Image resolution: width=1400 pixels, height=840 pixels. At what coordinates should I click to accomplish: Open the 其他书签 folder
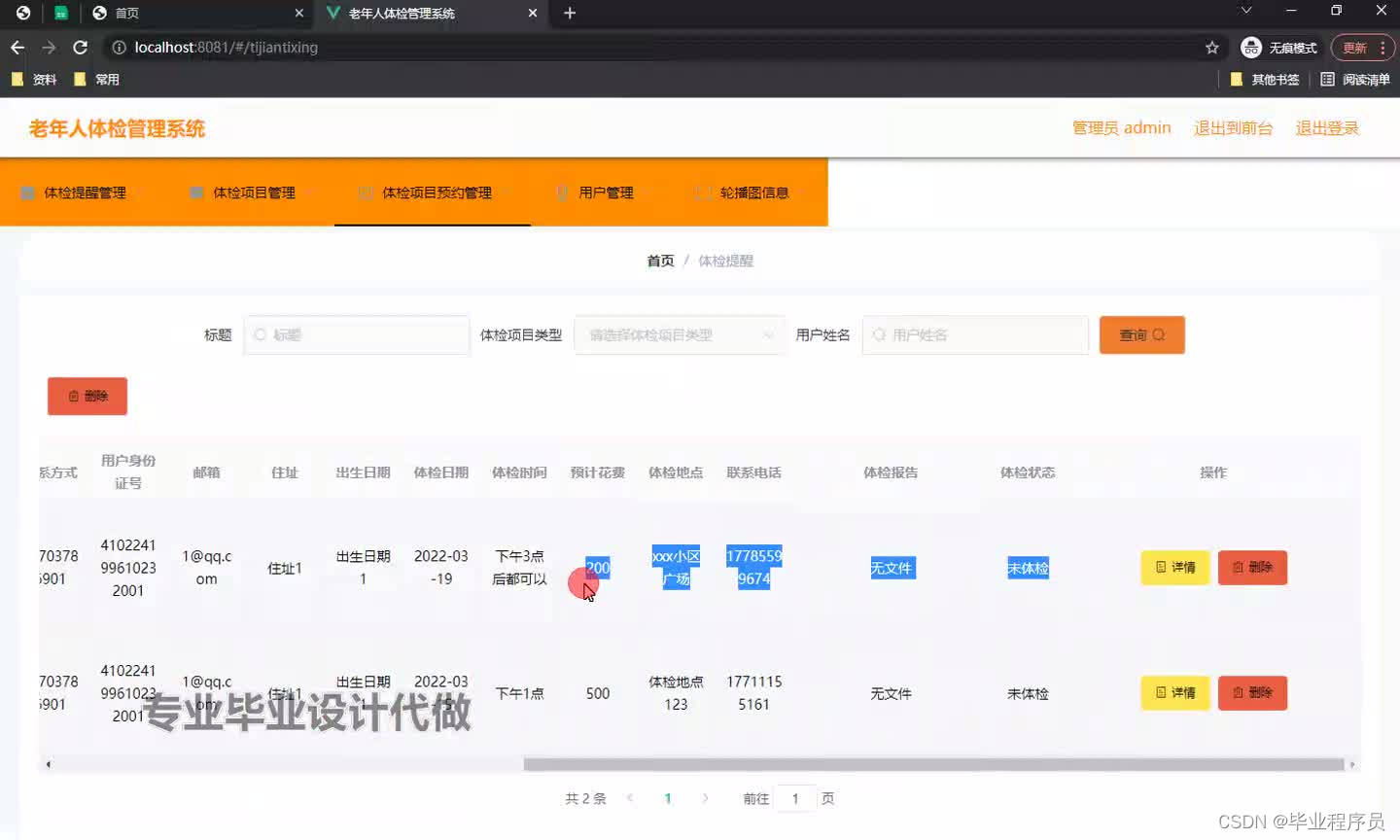(x=1265, y=80)
